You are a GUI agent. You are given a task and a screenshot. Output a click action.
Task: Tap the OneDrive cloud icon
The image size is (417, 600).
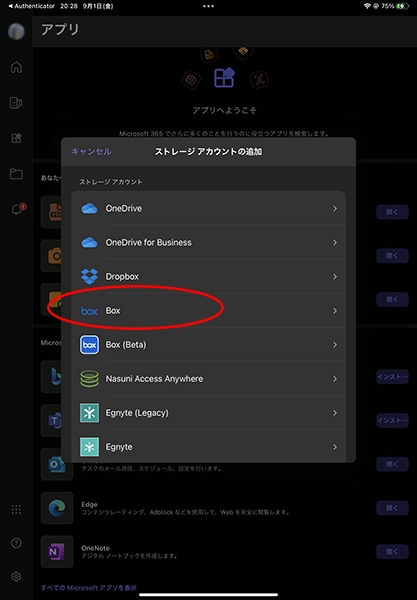click(89, 209)
